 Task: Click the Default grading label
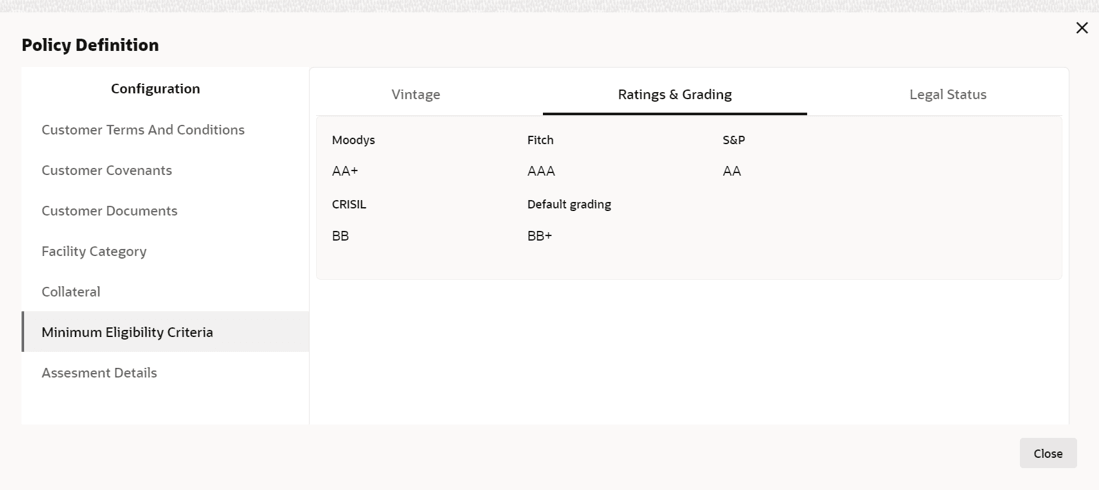point(569,204)
